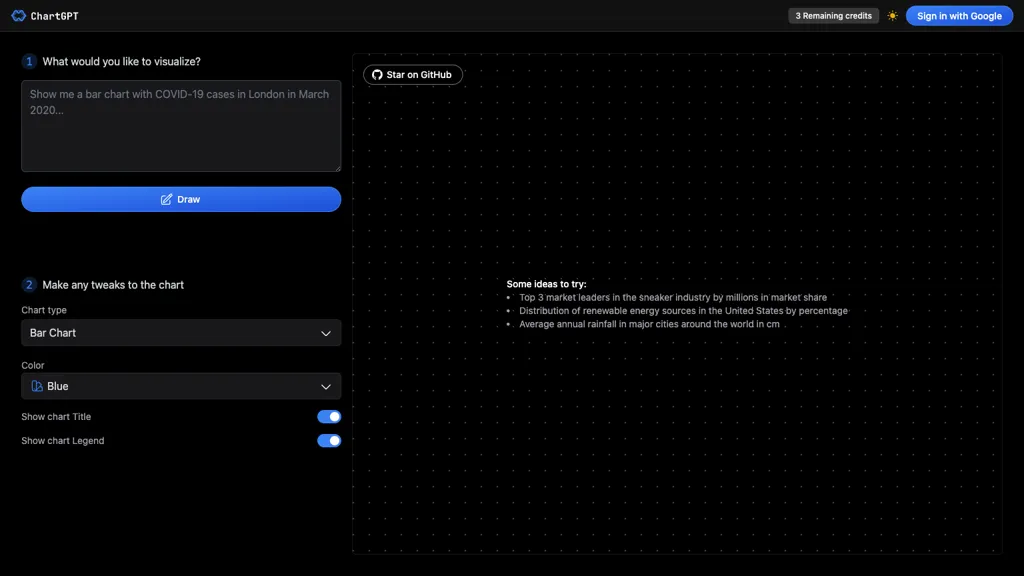Click the textarea resize handle corner
The height and width of the screenshot is (576, 1024).
tap(337, 168)
